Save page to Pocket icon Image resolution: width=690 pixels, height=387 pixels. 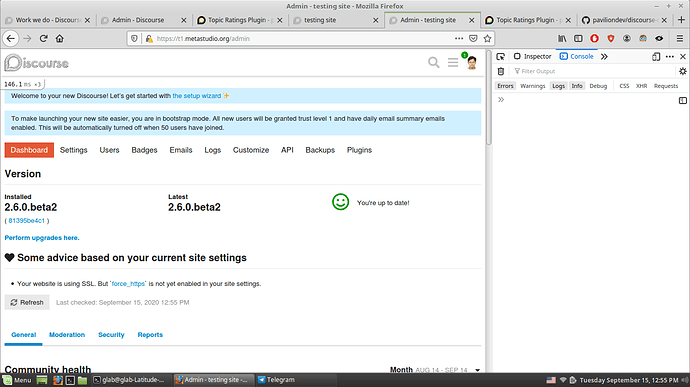pyautogui.click(x=473, y=39)
